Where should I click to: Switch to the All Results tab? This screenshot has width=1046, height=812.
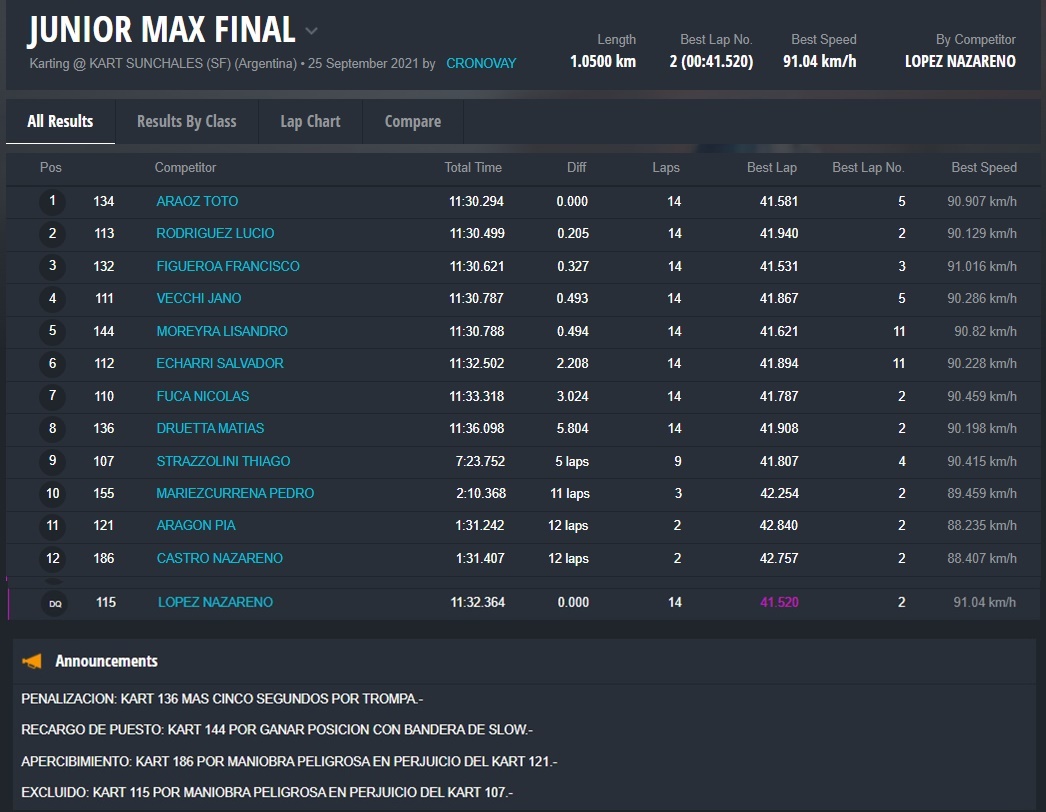pos(60,121)
